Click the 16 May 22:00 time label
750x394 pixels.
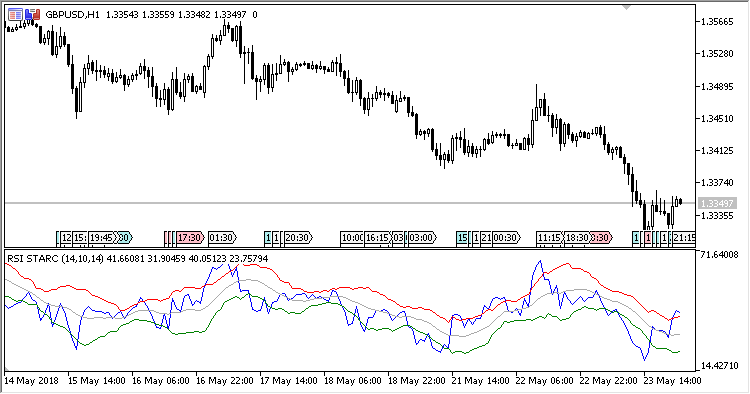click(x=225, y=381)
